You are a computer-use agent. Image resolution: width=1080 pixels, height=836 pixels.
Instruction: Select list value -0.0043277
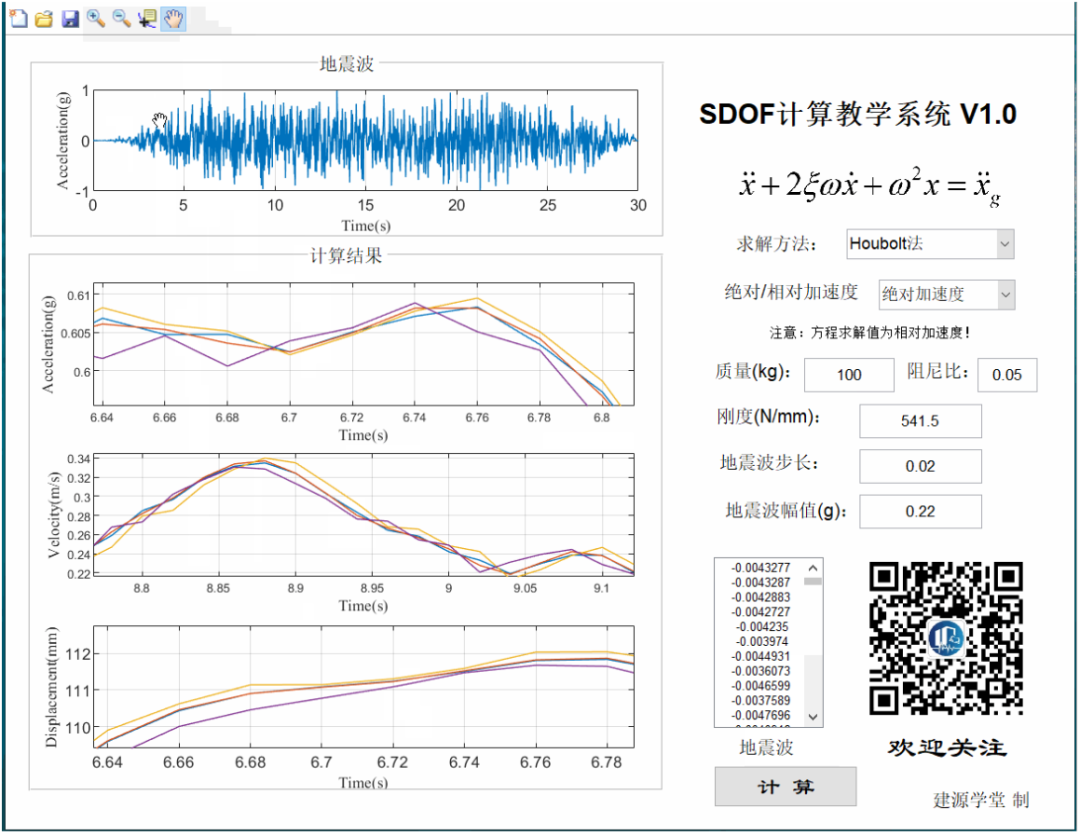pos(760,567)
